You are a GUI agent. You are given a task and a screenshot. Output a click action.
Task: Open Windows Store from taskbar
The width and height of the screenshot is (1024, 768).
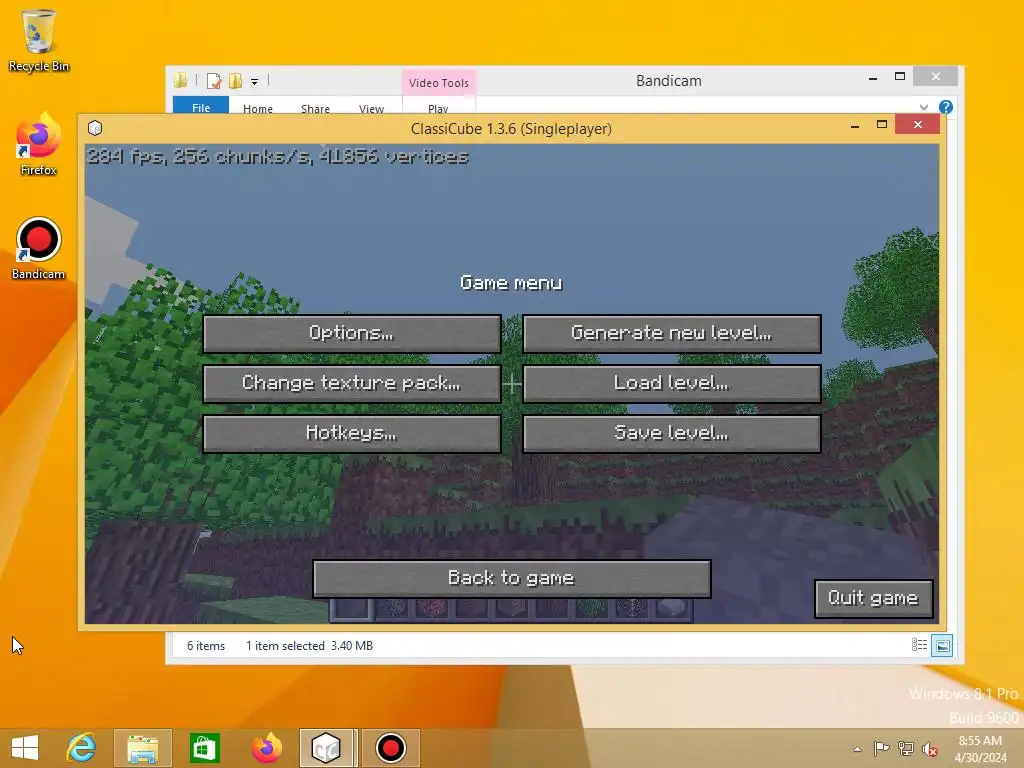click(204, 748)
